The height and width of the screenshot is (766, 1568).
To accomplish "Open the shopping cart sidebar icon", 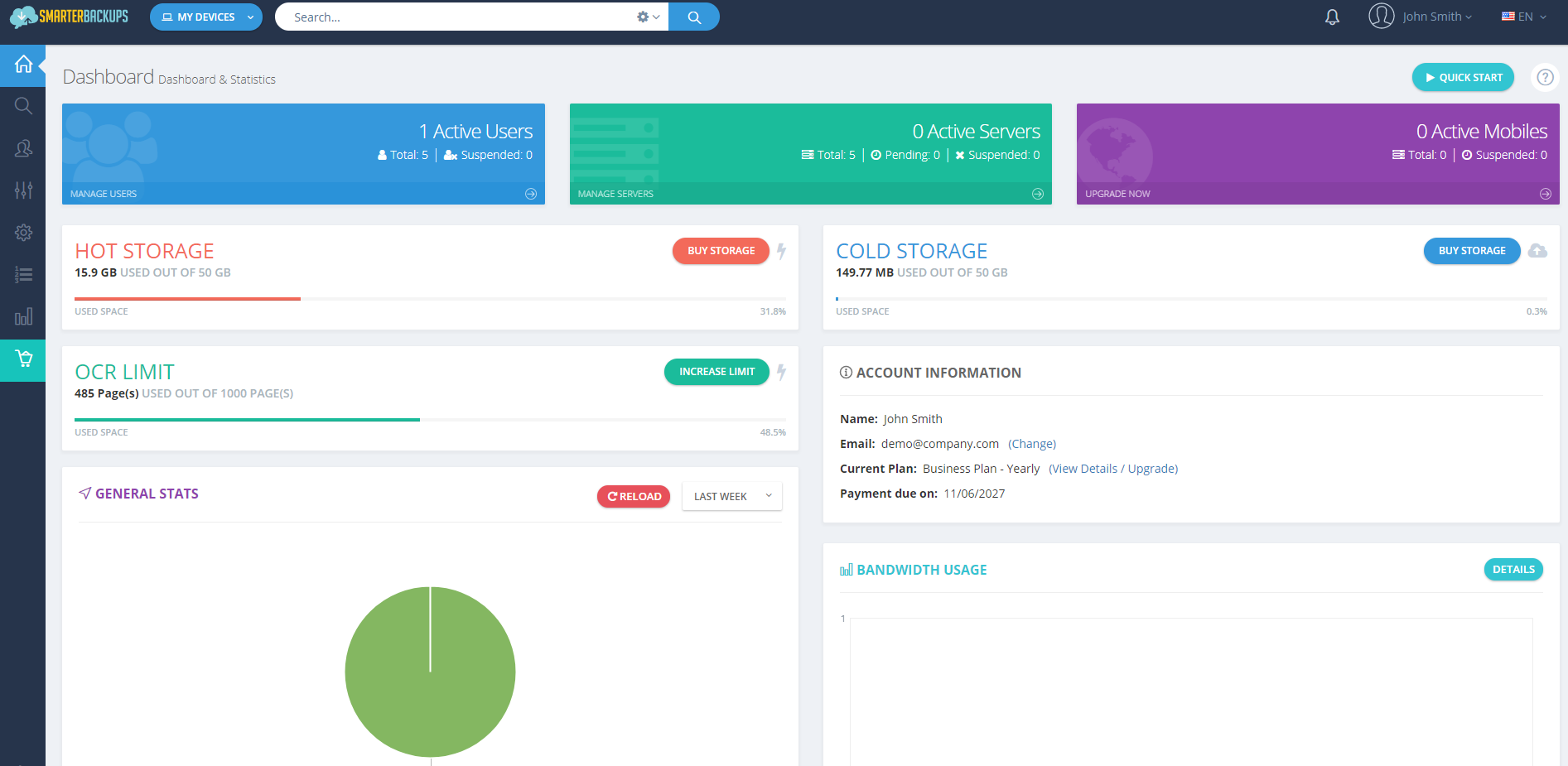I will click(23, 359).
